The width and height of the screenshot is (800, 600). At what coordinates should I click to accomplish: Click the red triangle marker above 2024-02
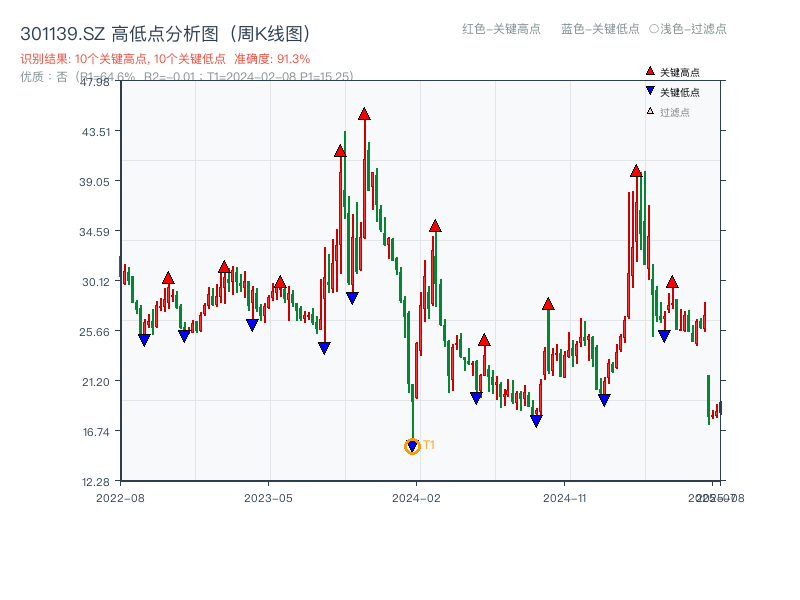tap(435, 227)
